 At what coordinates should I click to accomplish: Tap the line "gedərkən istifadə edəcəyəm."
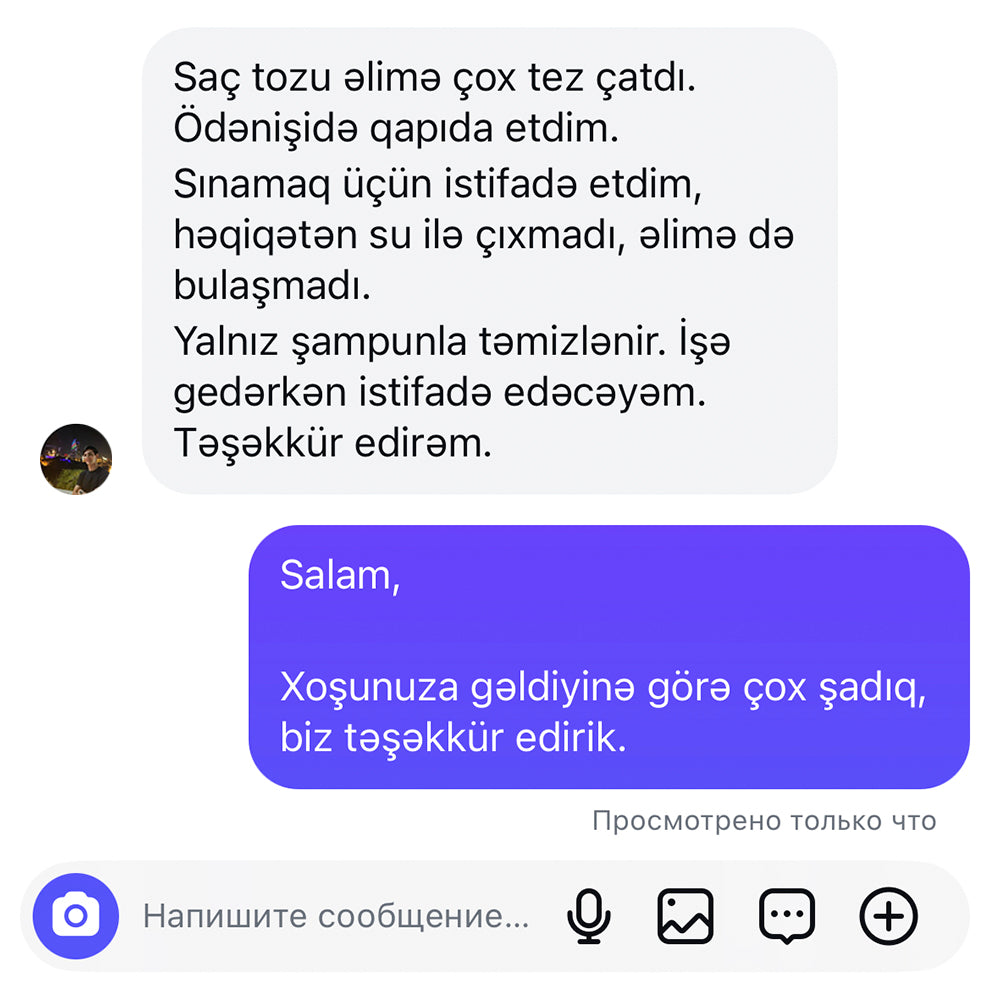pyautogui.click(x=439, y=392)
